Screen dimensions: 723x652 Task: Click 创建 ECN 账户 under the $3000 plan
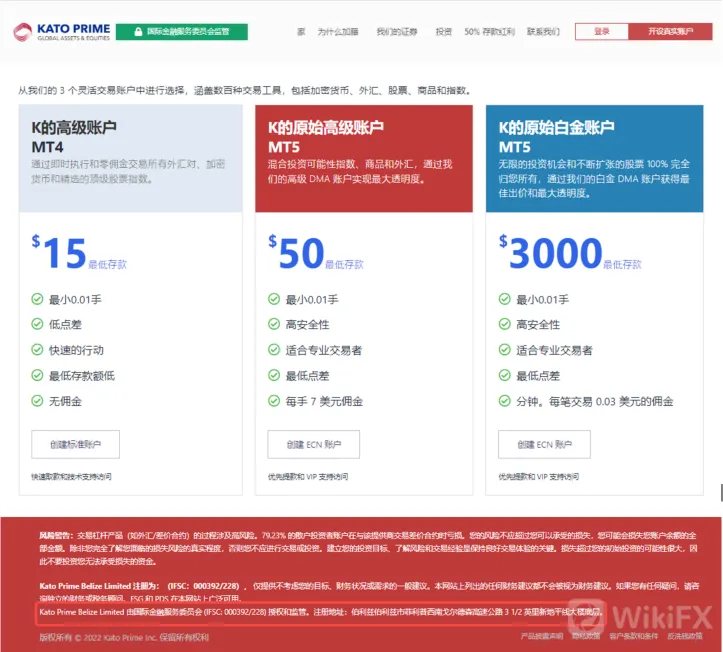[545, 445]
